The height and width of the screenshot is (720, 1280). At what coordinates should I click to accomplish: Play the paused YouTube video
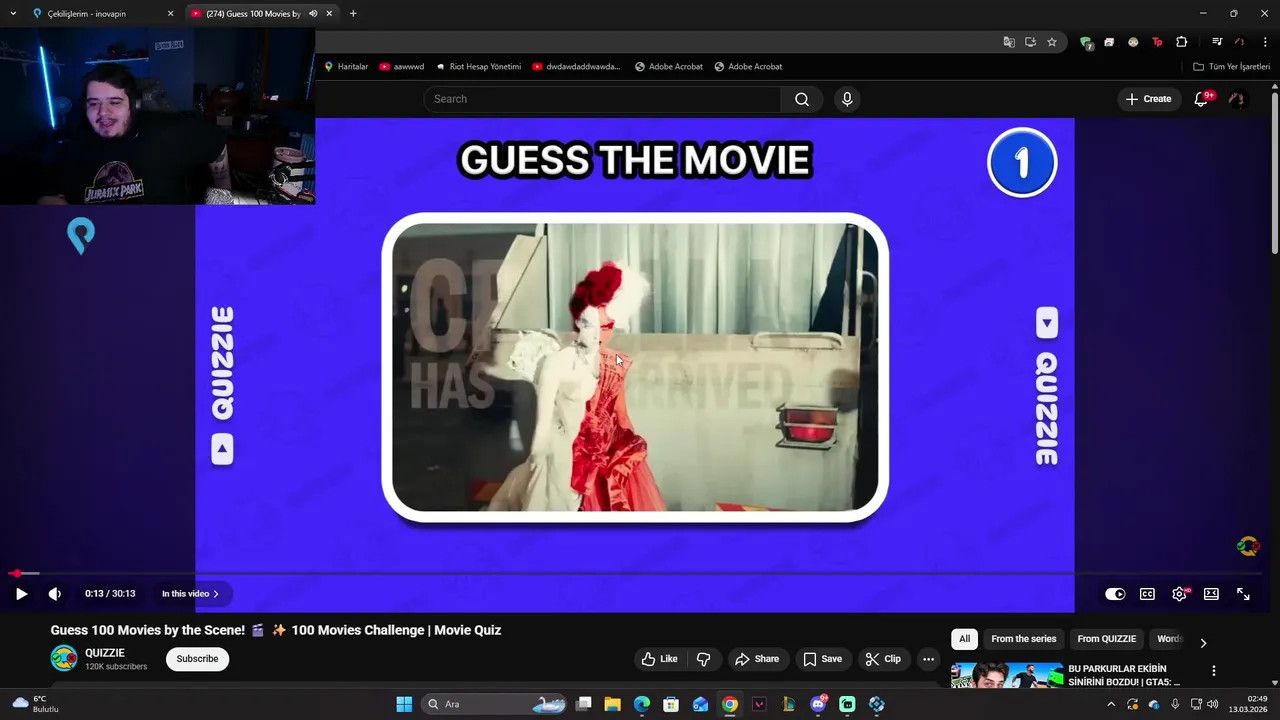coord(21,594)
